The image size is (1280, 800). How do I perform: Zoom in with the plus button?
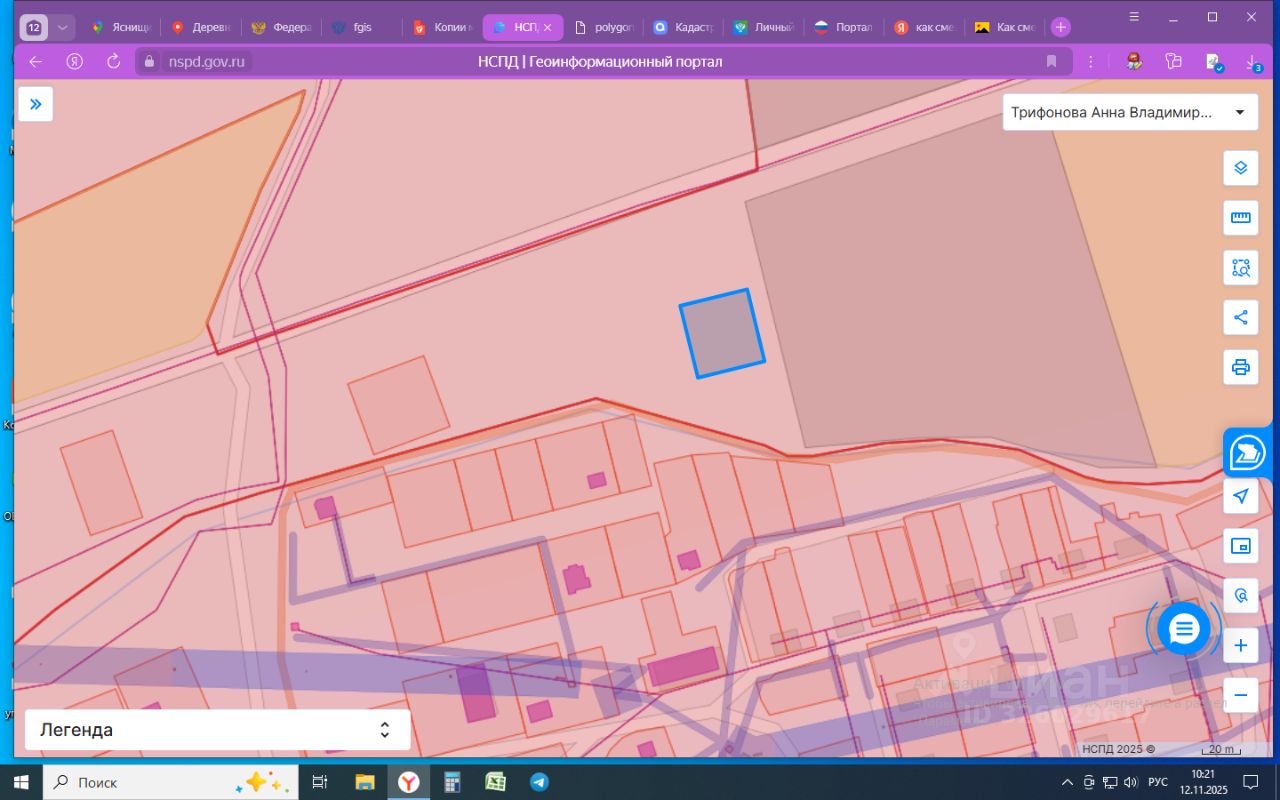pos(1241,646)
